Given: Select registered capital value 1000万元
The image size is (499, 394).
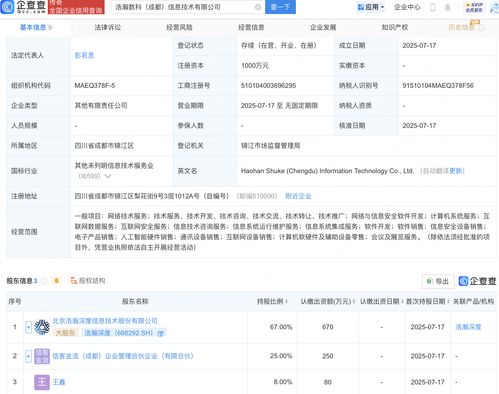Looking at the screenshot, I should (255, 66).
